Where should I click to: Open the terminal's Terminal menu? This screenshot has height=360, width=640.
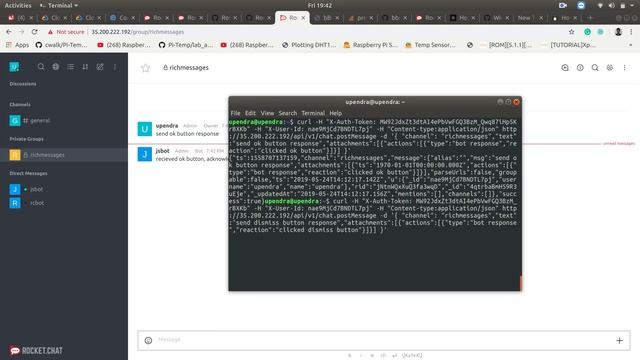coord(313,113)
